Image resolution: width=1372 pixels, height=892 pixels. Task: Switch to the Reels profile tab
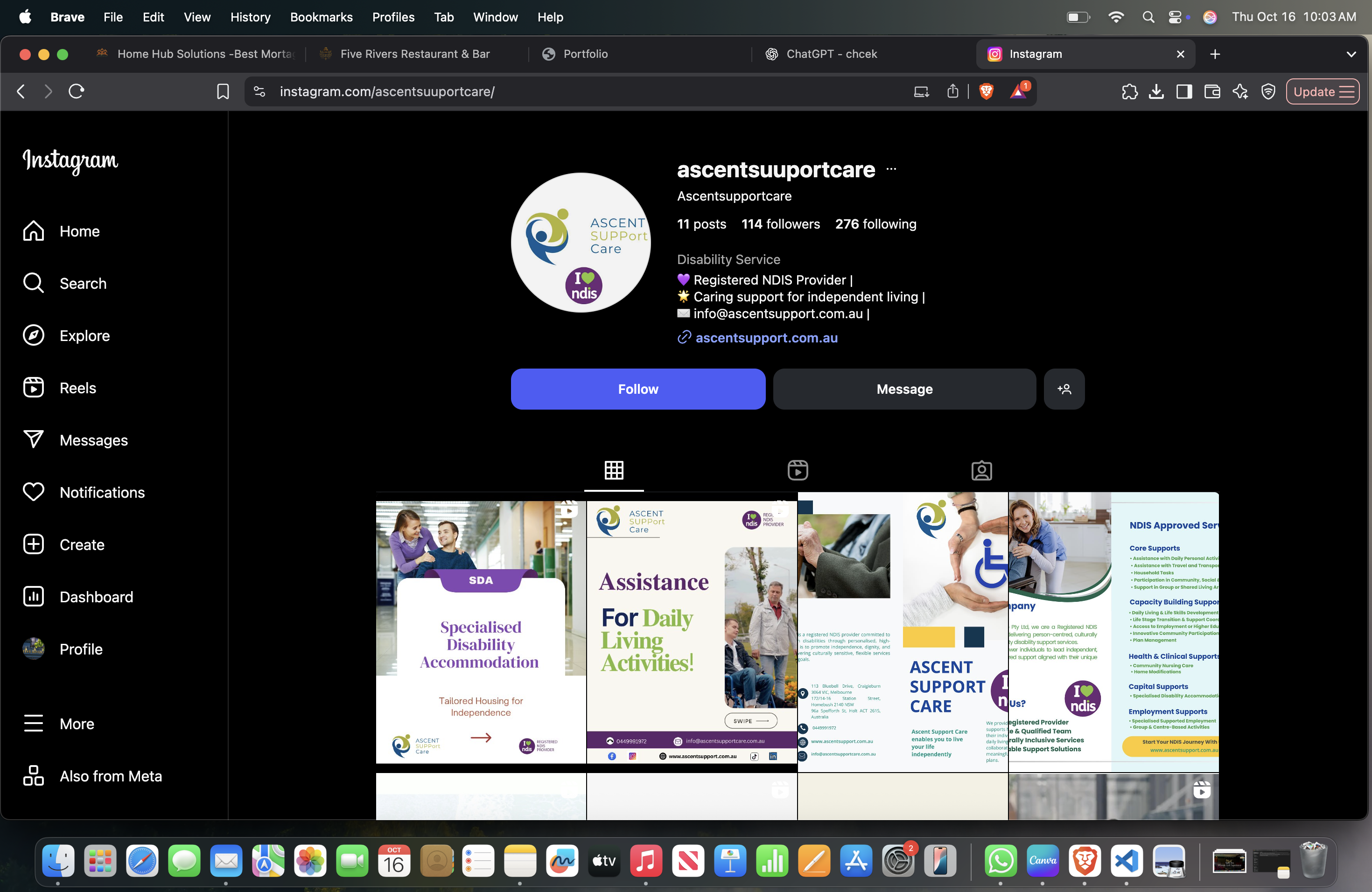coord(797,470)
